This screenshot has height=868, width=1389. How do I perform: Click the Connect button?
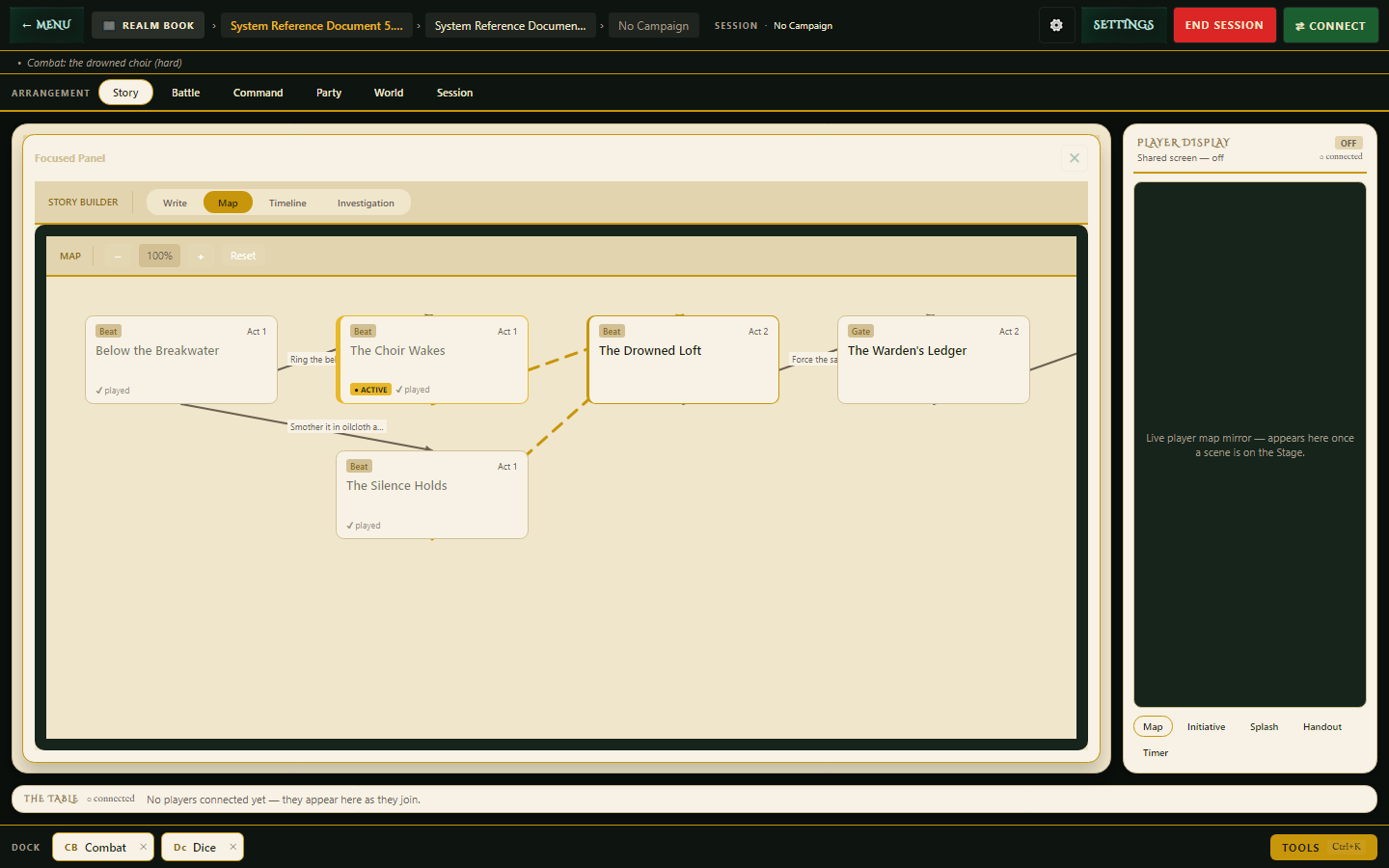coord(1330,25)
